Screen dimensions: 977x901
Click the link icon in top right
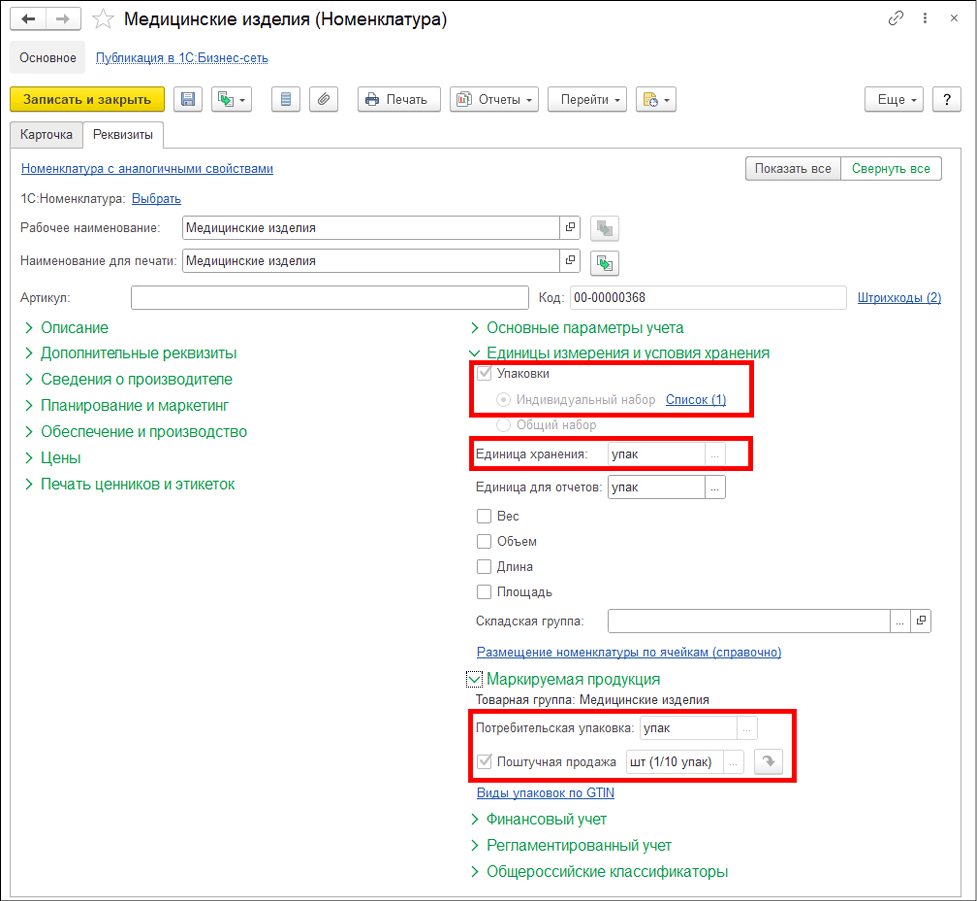(895, 19)
